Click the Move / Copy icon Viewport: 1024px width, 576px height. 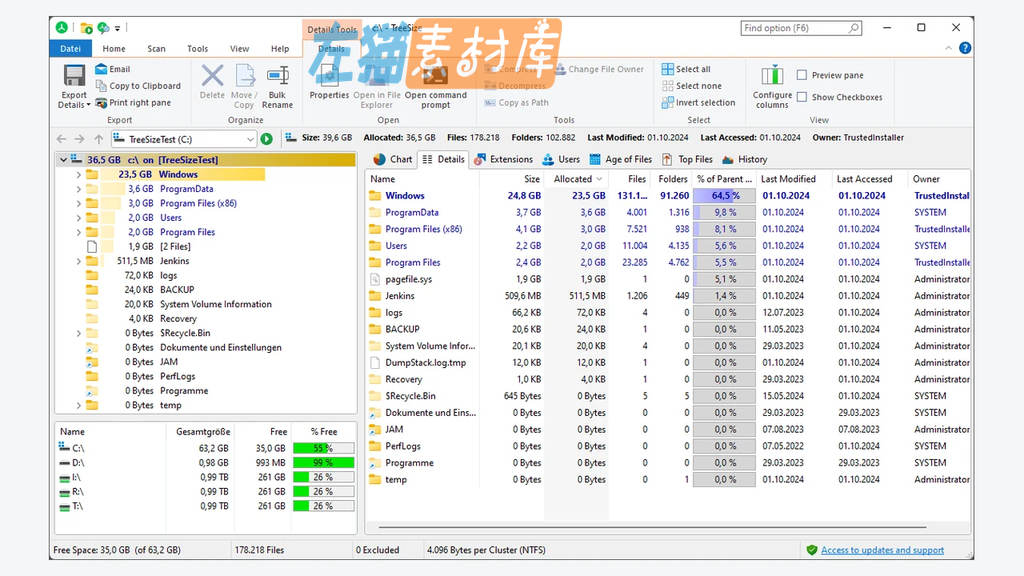pos(245,76)
